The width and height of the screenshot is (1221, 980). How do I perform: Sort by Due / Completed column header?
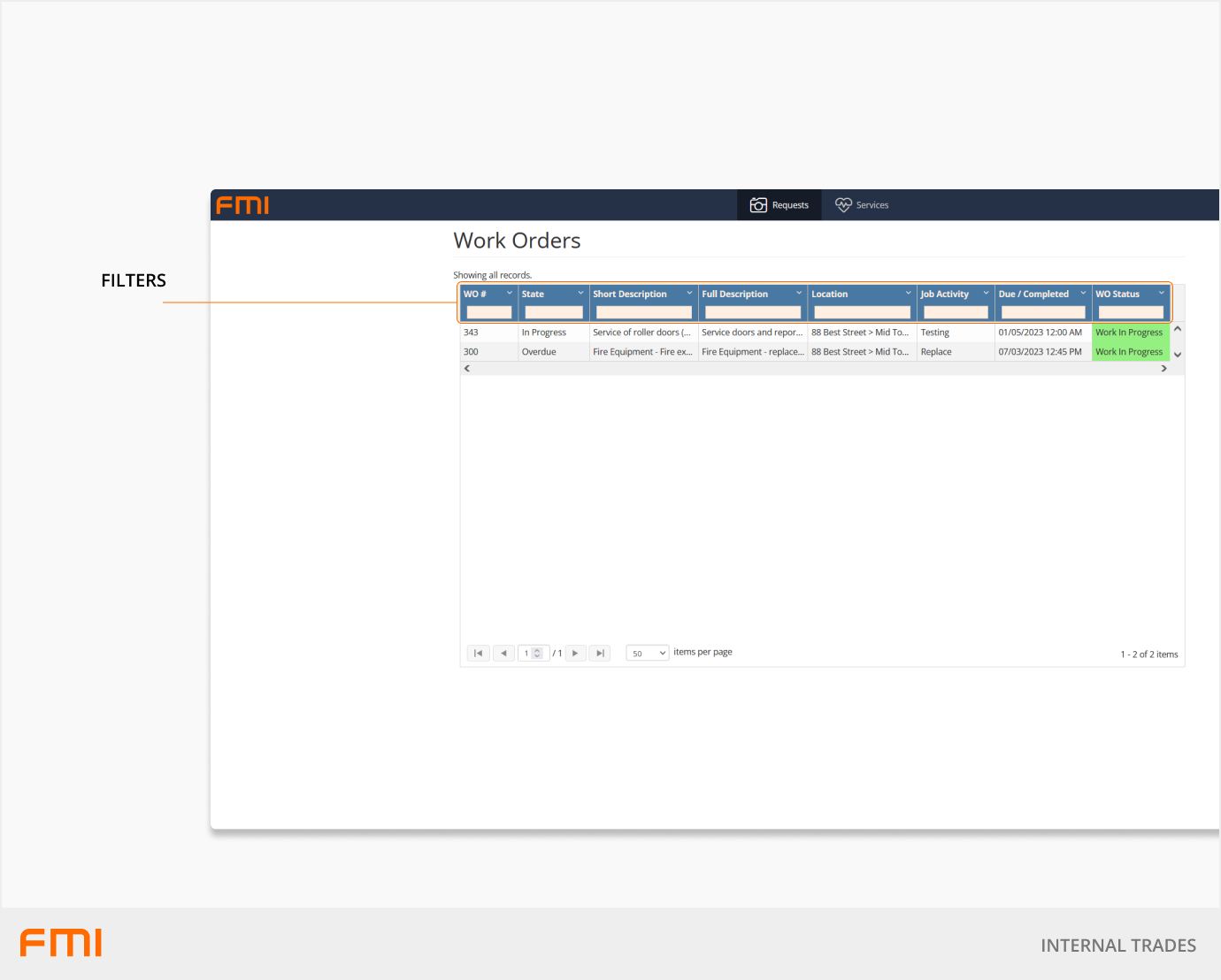1033,295
